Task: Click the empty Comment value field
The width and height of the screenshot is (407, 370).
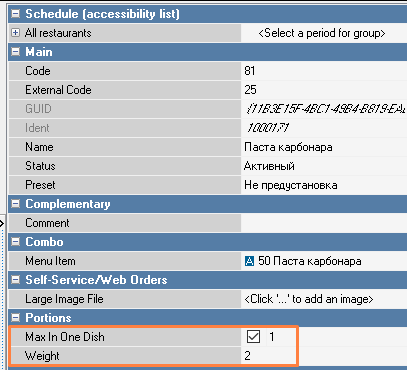Action: [x=324, y=223]
